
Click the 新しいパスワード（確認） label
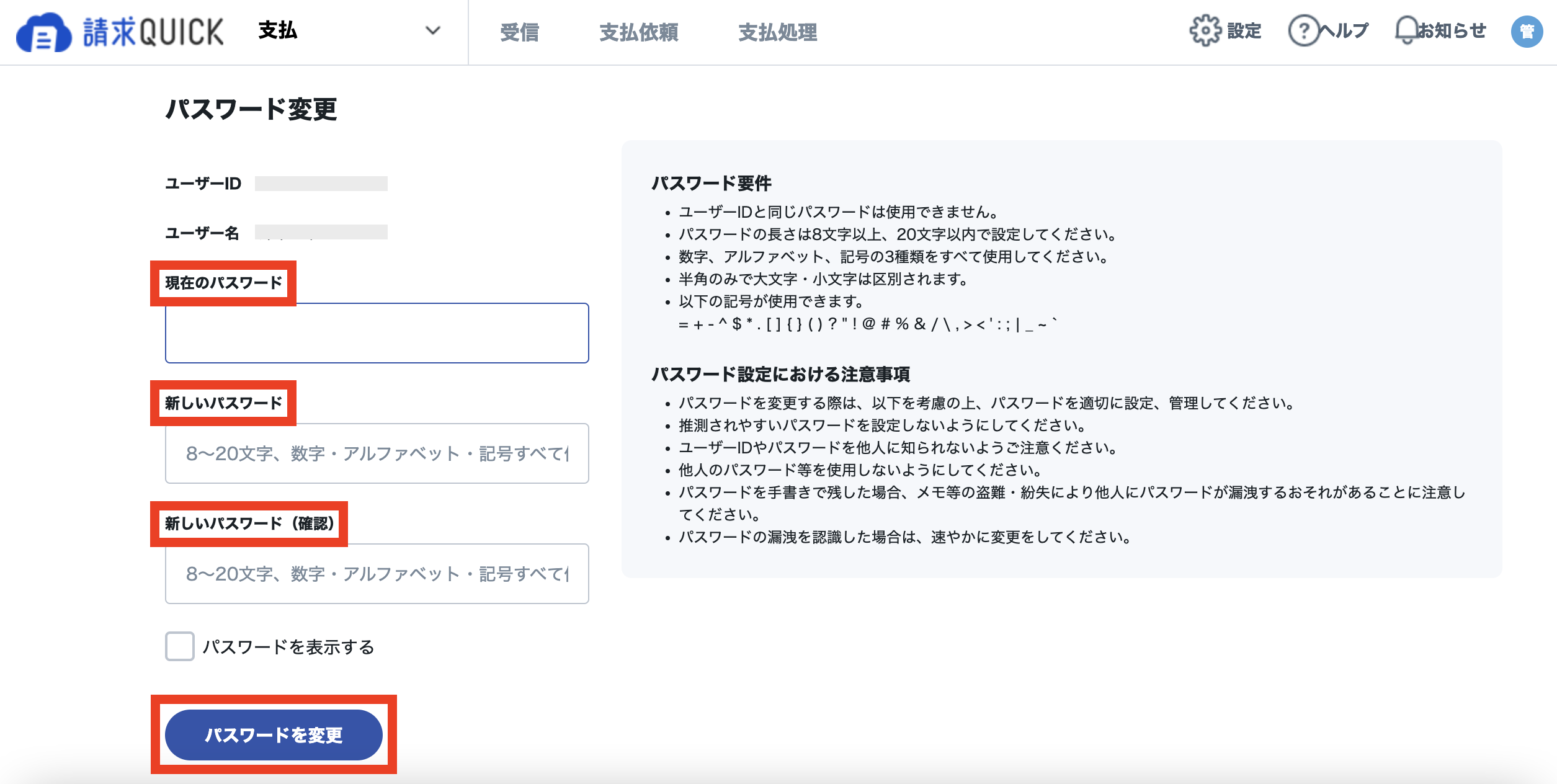coord(249,523)
